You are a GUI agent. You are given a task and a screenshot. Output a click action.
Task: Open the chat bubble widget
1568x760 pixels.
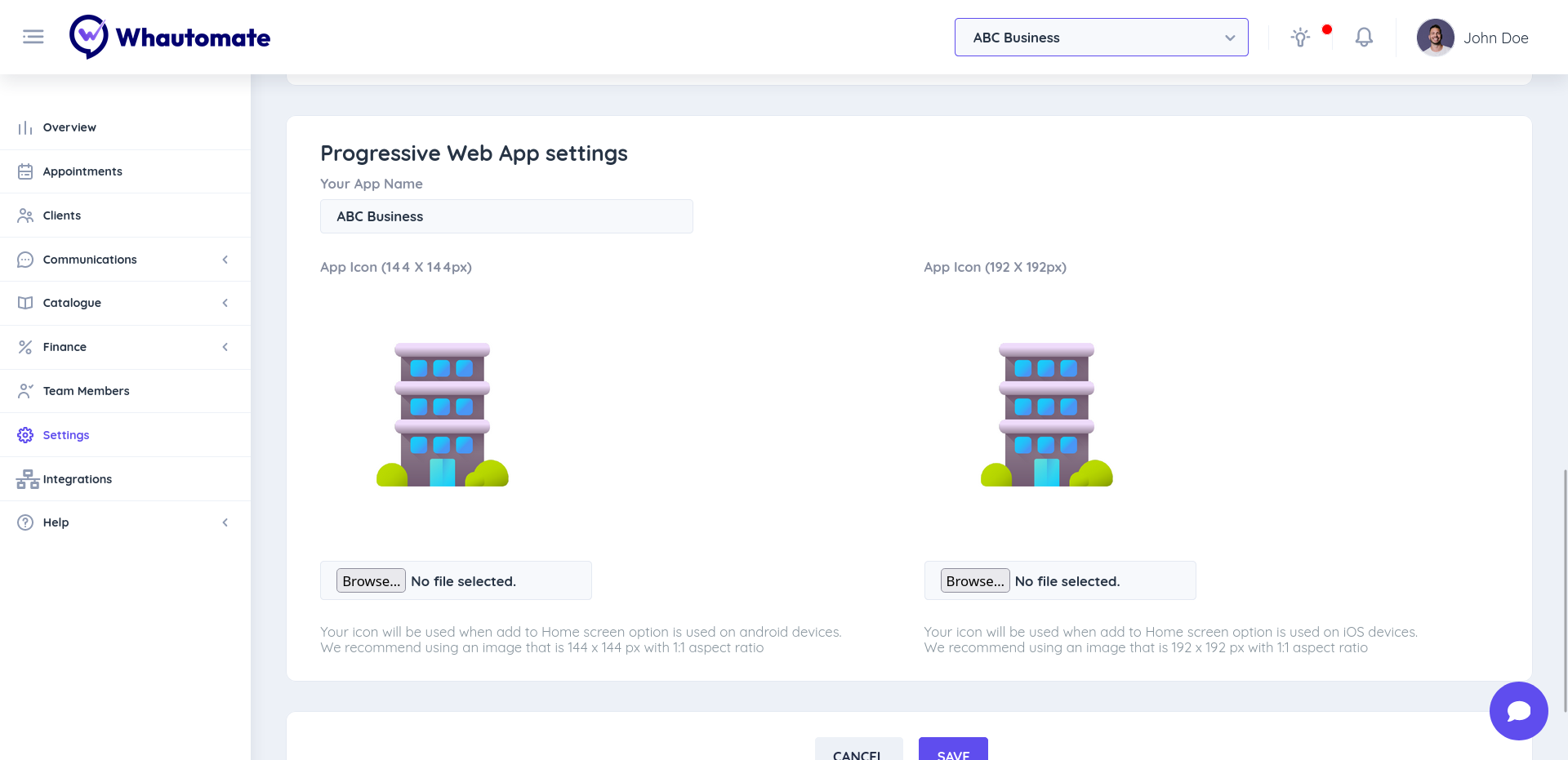(1518, 711)
